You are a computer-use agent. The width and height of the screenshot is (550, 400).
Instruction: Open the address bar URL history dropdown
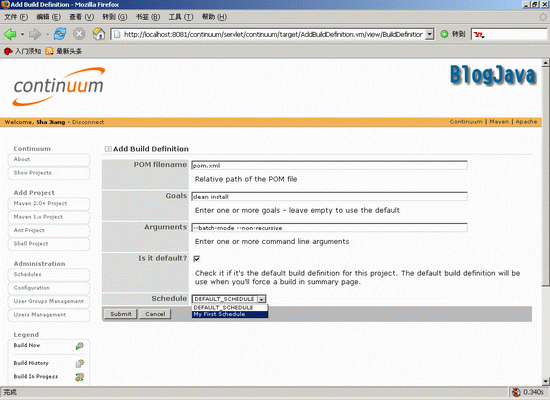(x=429, y=34)
